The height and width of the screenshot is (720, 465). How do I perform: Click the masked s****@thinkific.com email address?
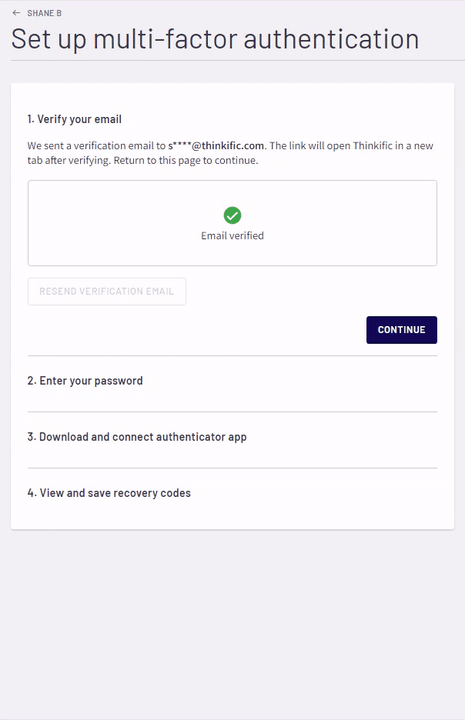(216, 146)
